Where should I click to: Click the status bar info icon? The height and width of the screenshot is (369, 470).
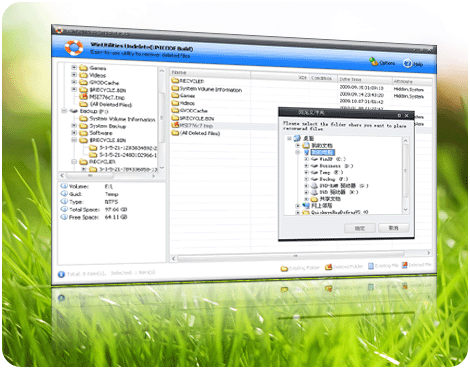tap(61, 274)
